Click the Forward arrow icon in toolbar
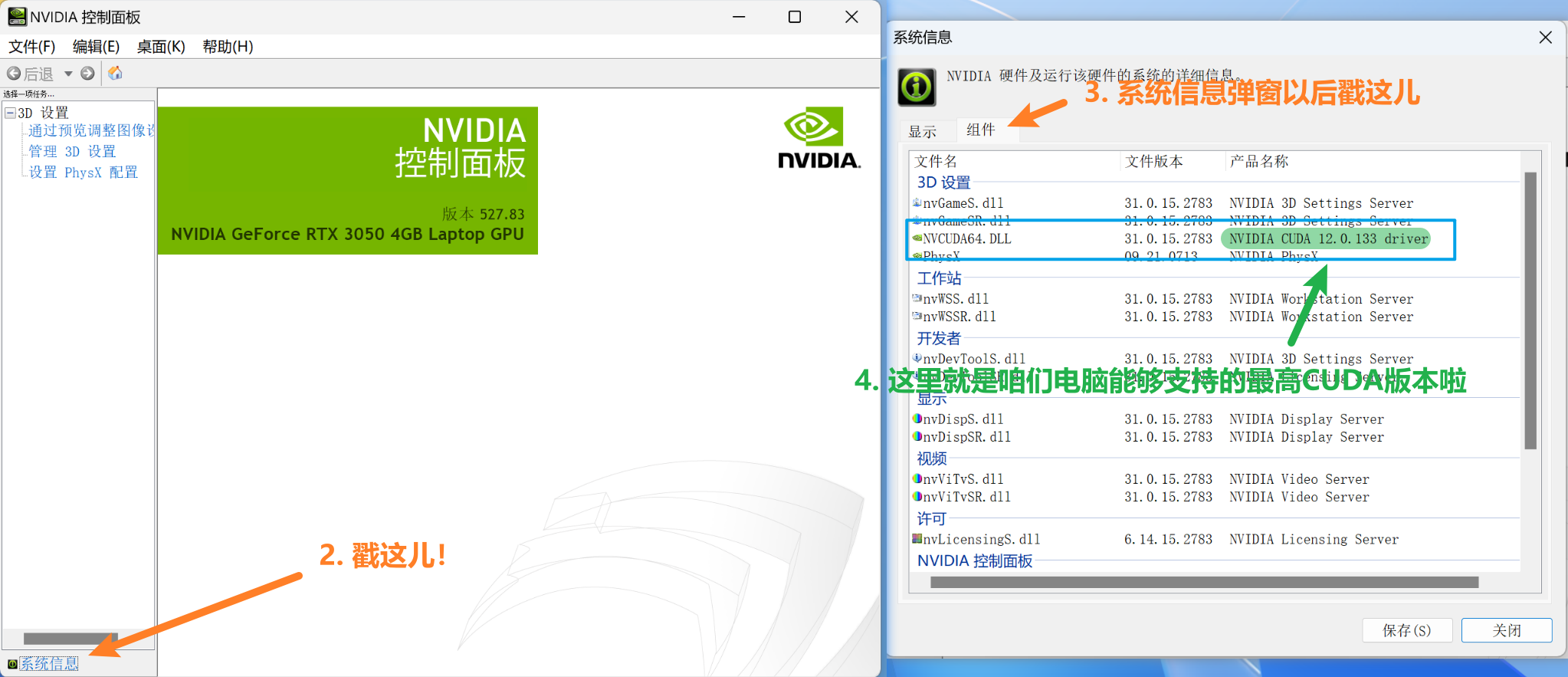 [87, 74]
